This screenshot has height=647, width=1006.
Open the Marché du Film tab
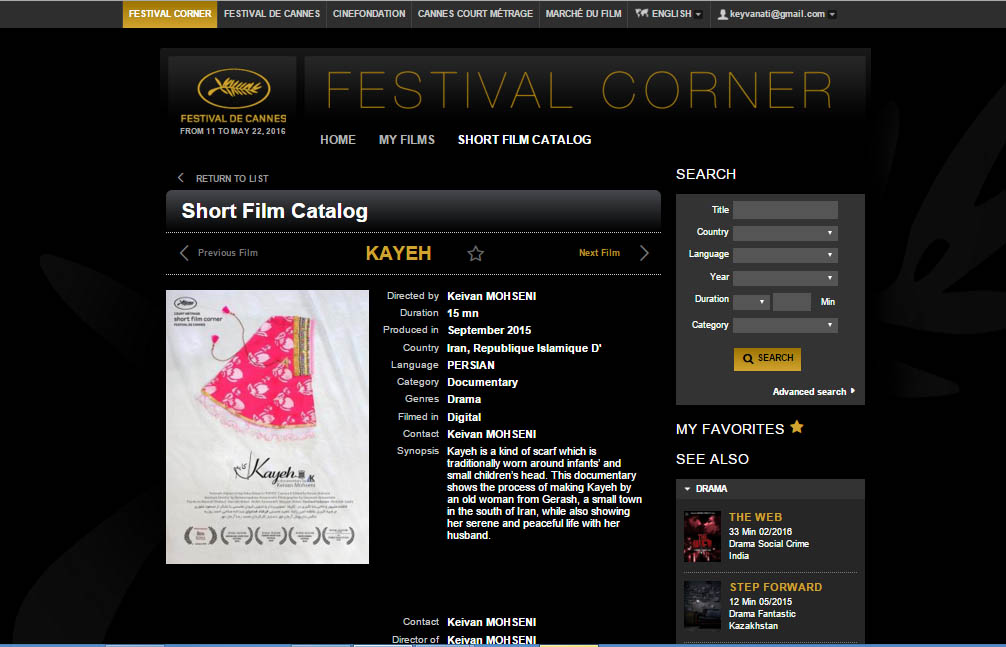pyautogui.click(x=583, y=13)
